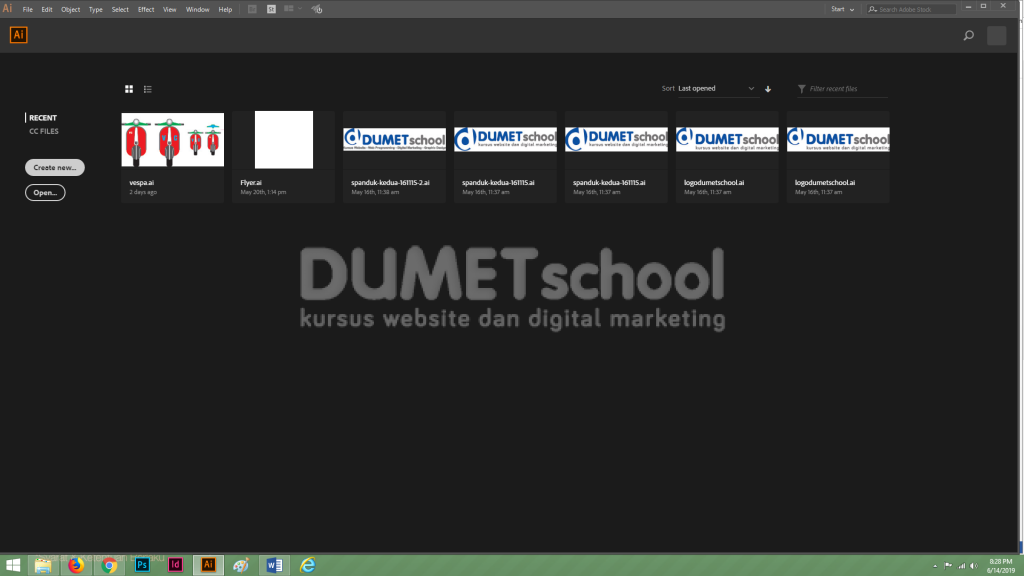Open Photoshop from the taskbar
Image resolution: width=1024 pixels, height=576 pixels.
(142, 565)
